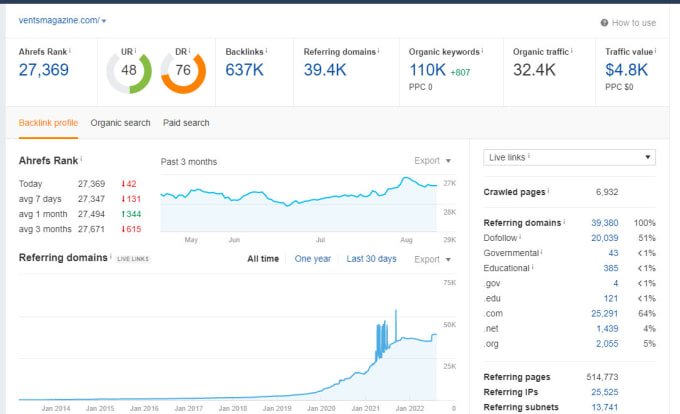680x414 pixels.
Task: Open the Referring IPs 25,525 link
Action: [x=605, y=392]
